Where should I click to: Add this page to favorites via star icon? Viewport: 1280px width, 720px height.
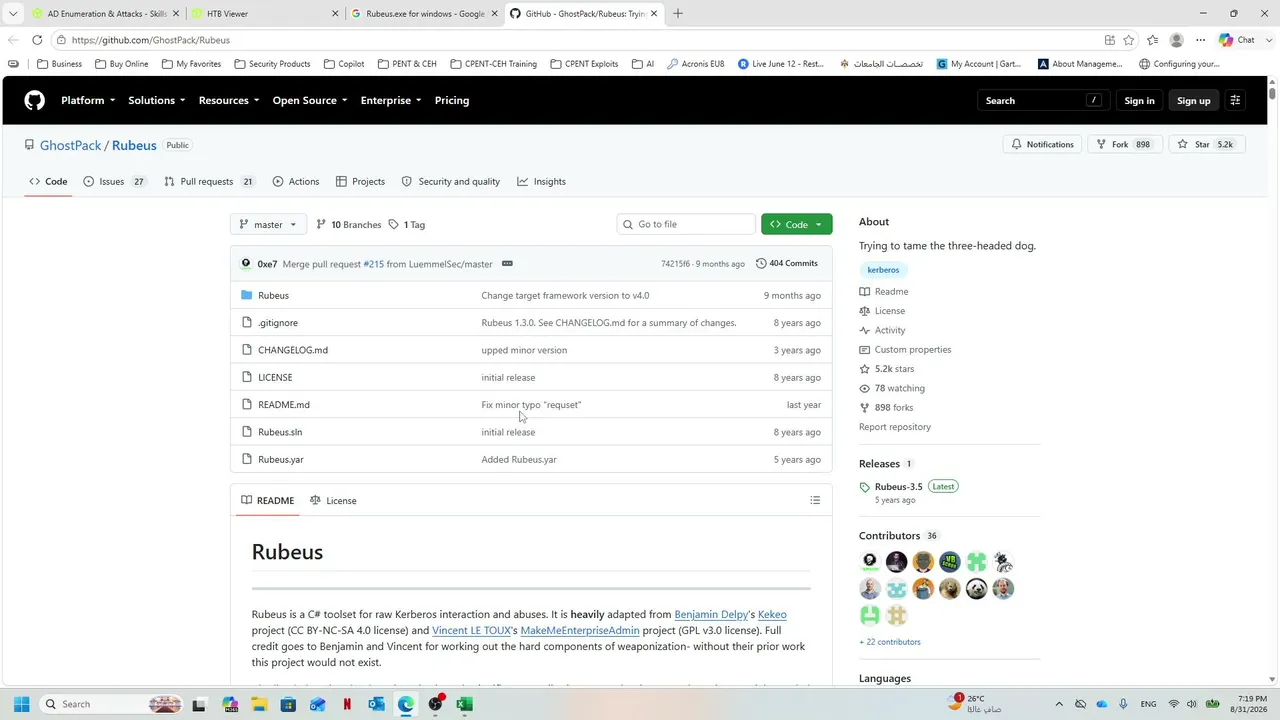[x=1129, y=40]
